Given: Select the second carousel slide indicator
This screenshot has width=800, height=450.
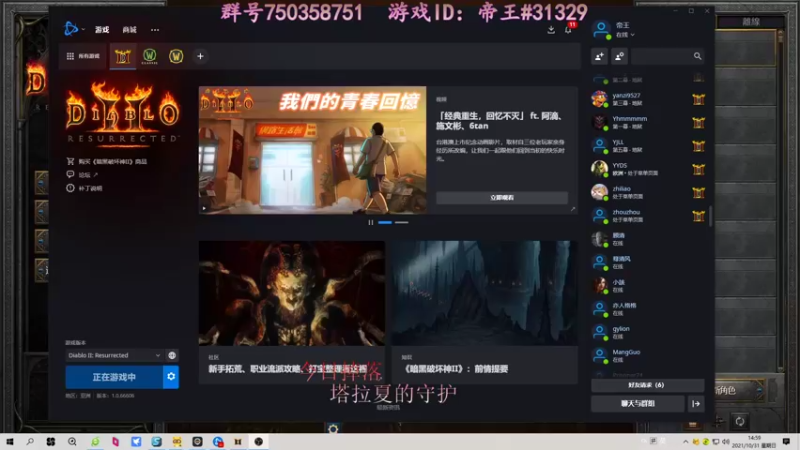Looking at the screenshot, I should point(402,222).
